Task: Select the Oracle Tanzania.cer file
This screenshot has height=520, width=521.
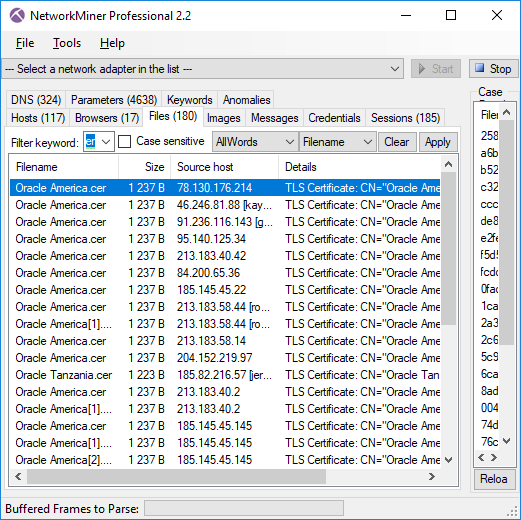Action: coord(225,375)
